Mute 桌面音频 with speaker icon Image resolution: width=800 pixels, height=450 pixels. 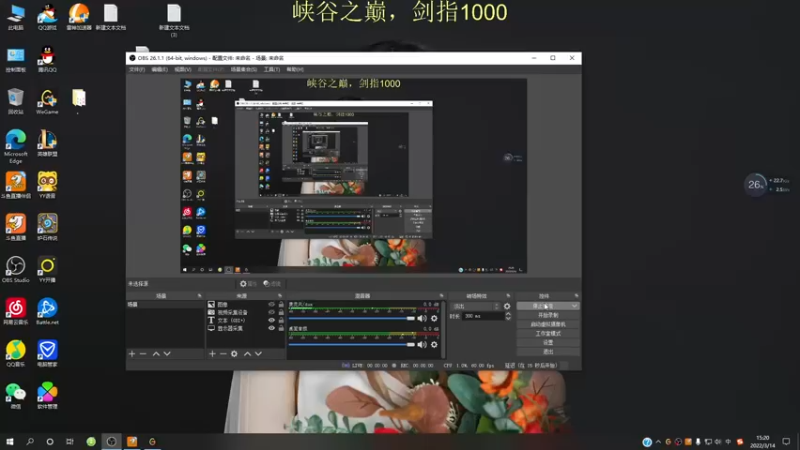click(422, 344)
